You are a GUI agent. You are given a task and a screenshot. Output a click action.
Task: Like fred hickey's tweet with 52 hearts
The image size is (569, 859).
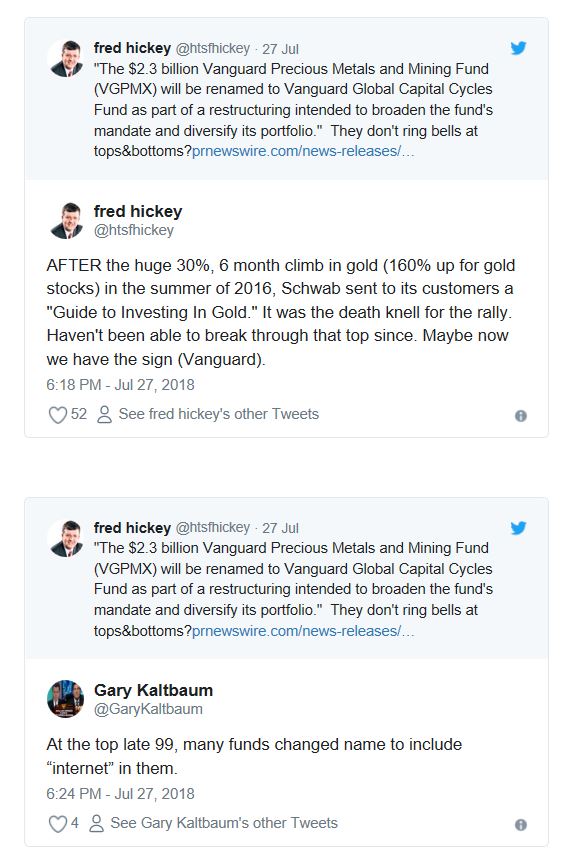(58, 415)
